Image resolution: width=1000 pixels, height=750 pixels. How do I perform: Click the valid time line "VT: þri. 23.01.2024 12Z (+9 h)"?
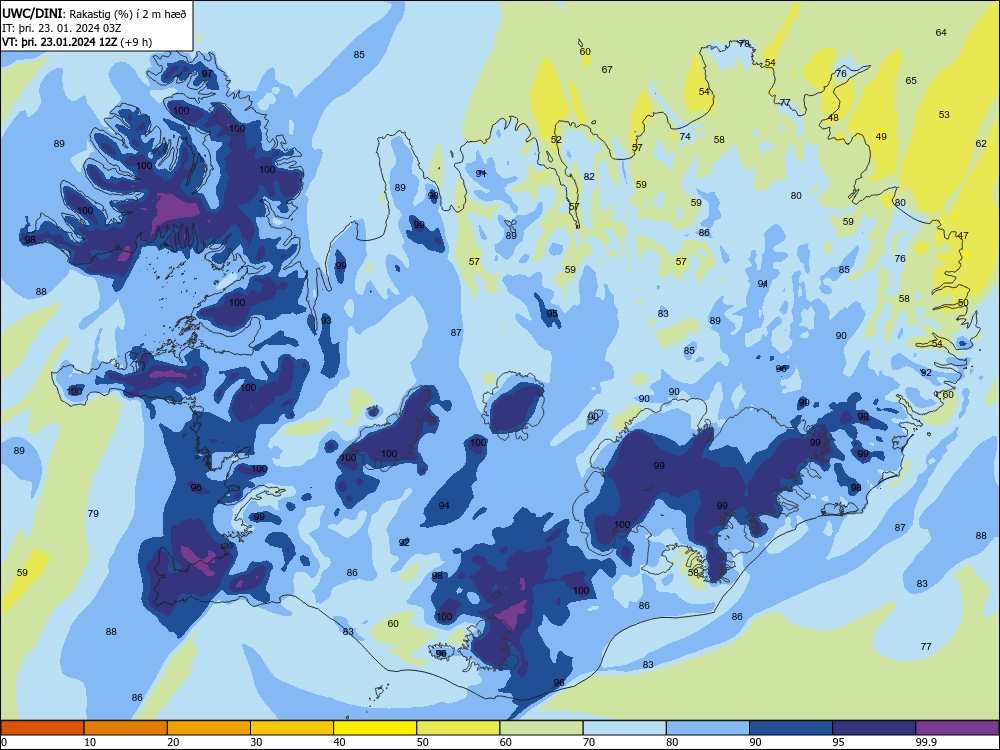tap(77, 42)
